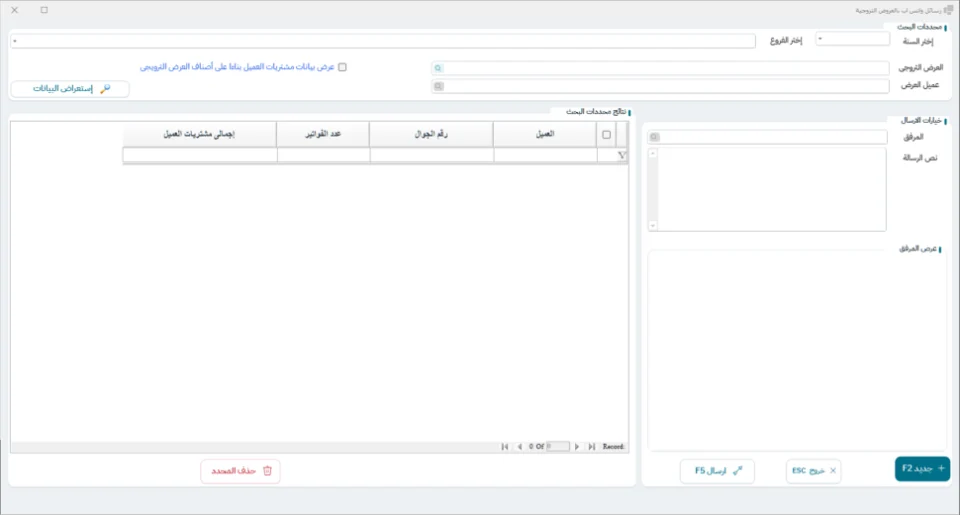Click the offer customer field search icon
960x515 pixels.
[x=438, y=86]
